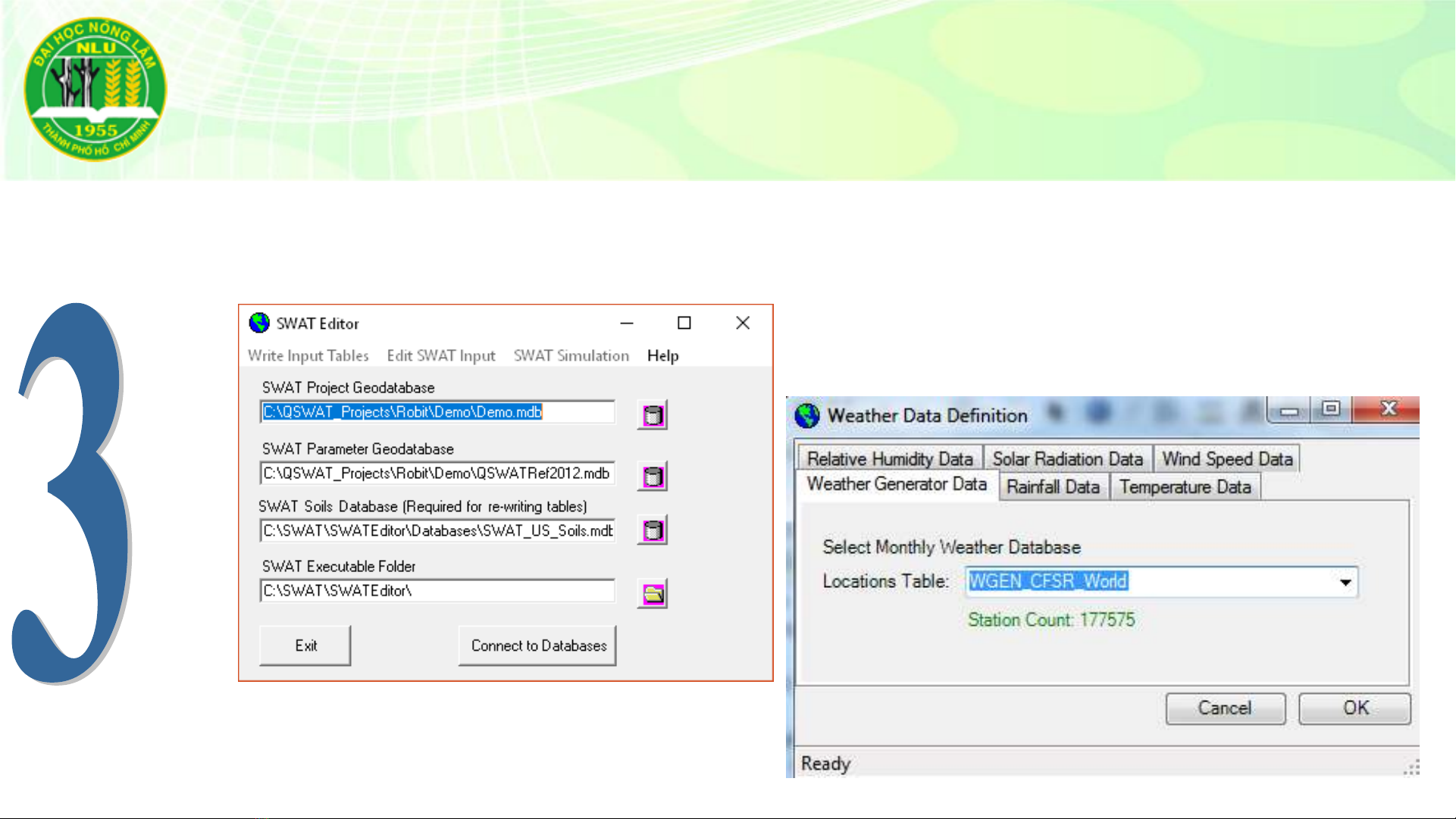Switch to the Wind Speed Data tab
The width and height of the screenshot is (1456, 819).
point(1227,458)
